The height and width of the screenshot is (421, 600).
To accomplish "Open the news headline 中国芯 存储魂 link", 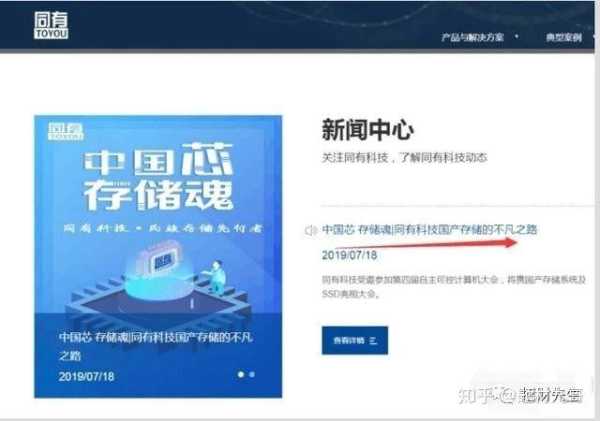I will pos(429,230).
